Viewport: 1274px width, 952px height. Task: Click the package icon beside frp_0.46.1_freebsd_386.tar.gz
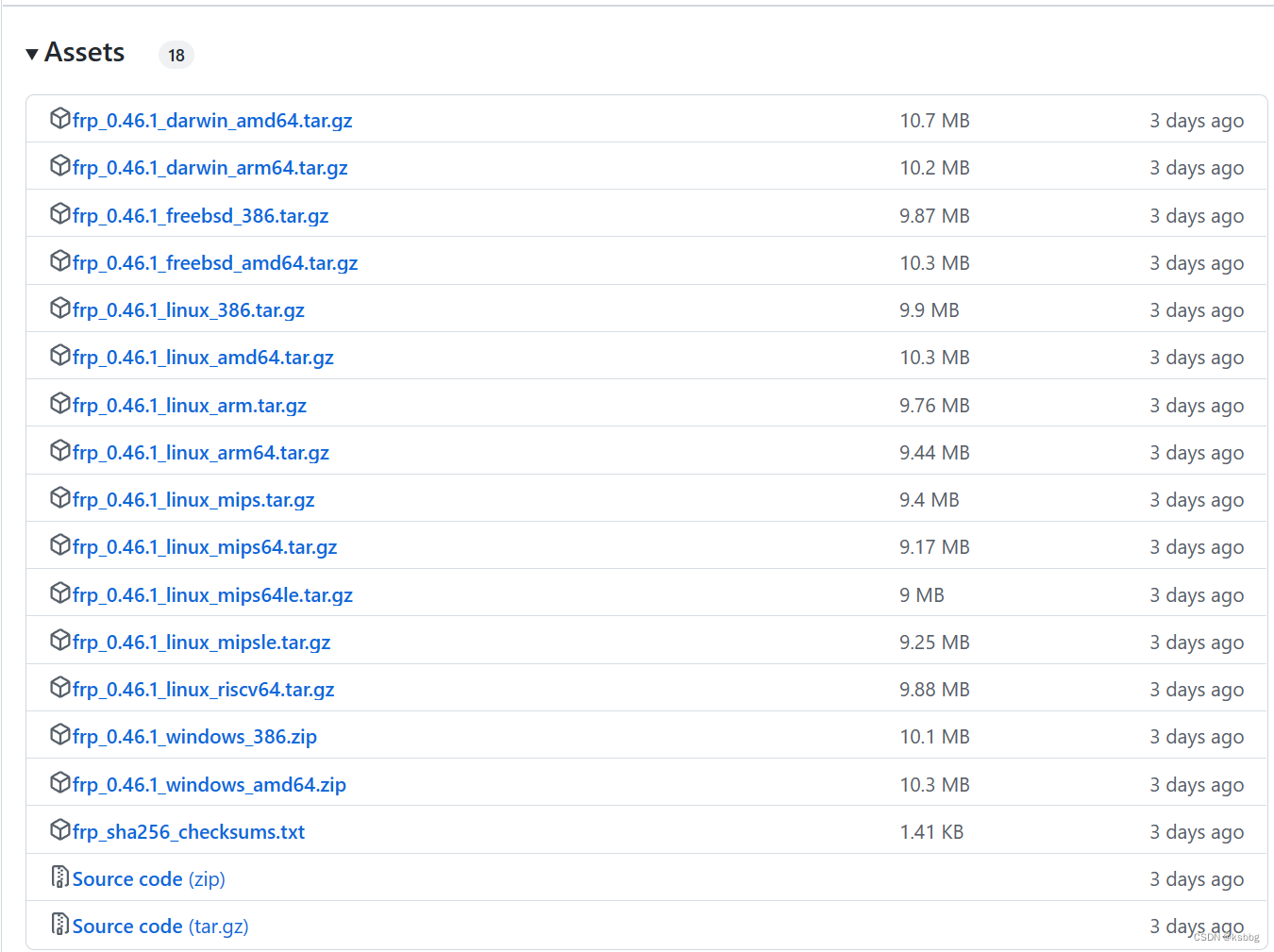tap(60, 213)
